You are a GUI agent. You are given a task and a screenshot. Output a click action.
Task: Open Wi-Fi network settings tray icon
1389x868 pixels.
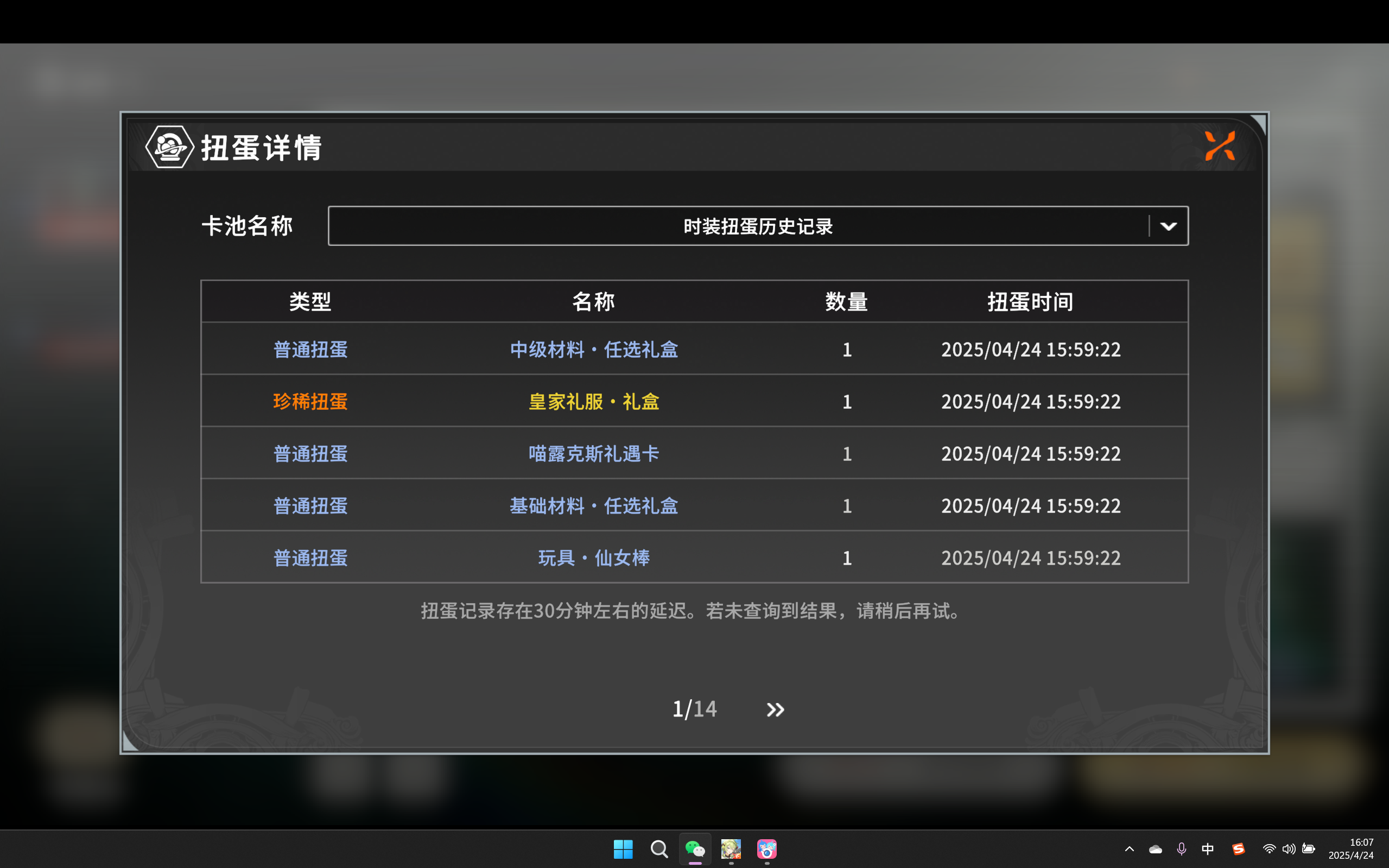1269,849
